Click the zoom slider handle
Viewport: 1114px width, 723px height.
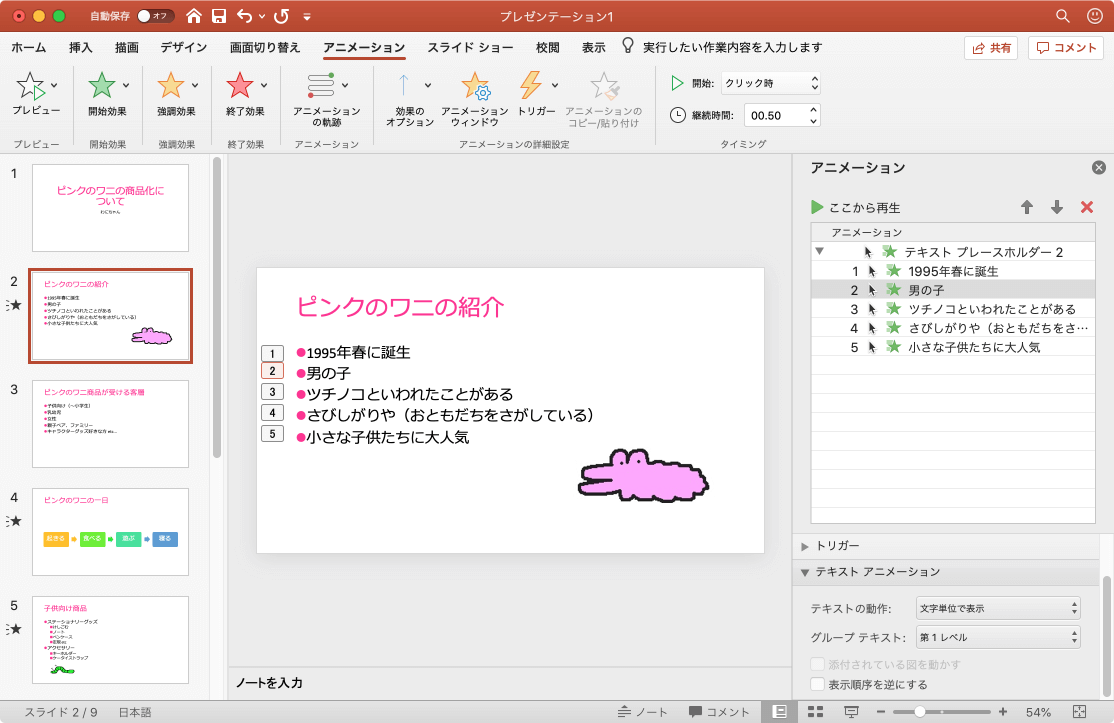click(919, 712)
